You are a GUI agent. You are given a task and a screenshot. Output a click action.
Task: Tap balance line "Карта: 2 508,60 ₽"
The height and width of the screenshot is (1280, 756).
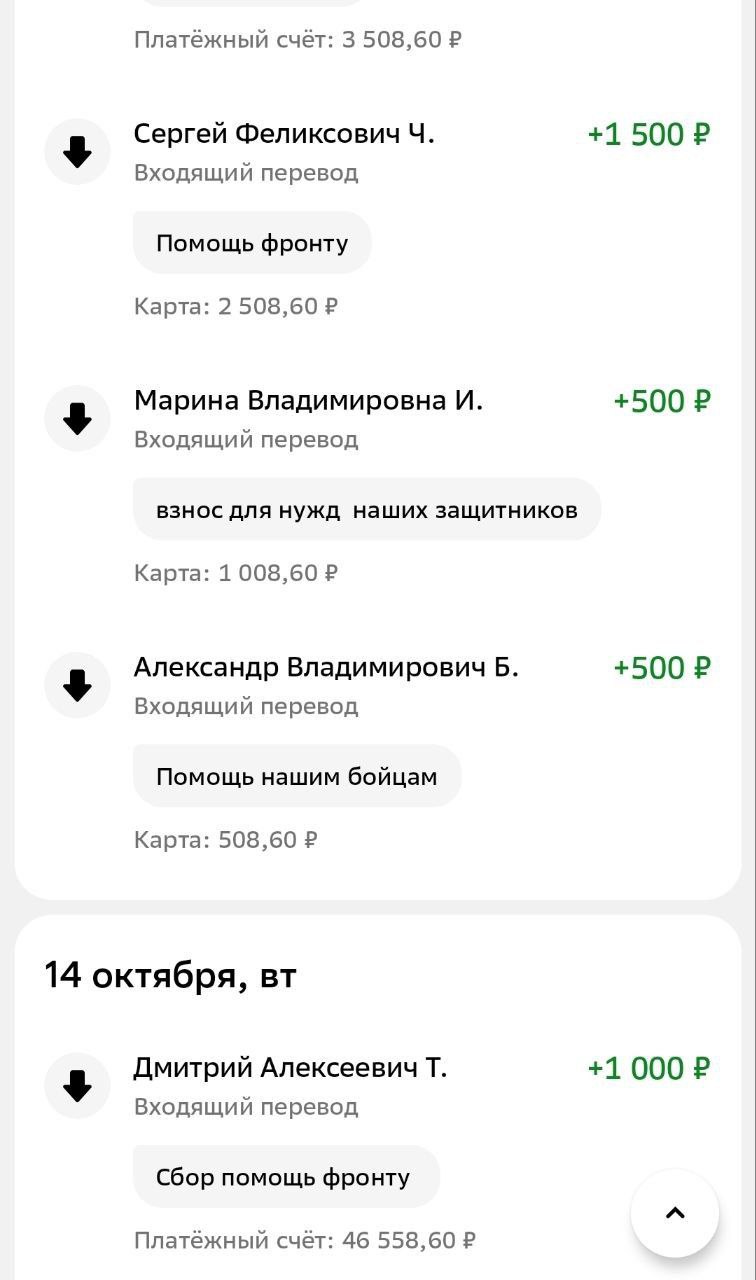(x=236, y=306)
